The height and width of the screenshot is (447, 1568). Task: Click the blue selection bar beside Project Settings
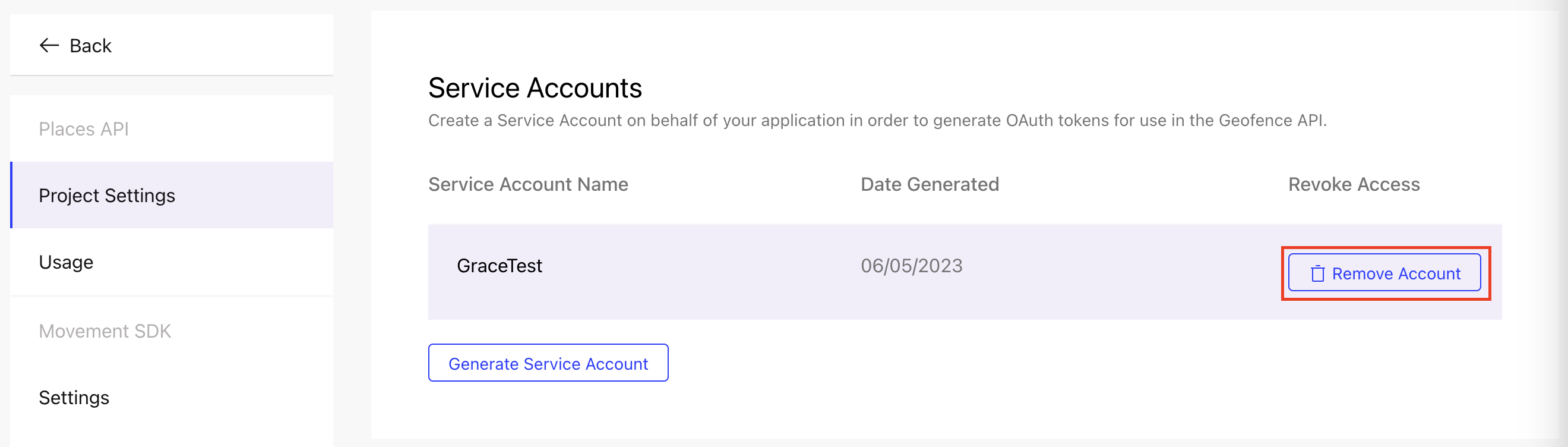(11, 196)
